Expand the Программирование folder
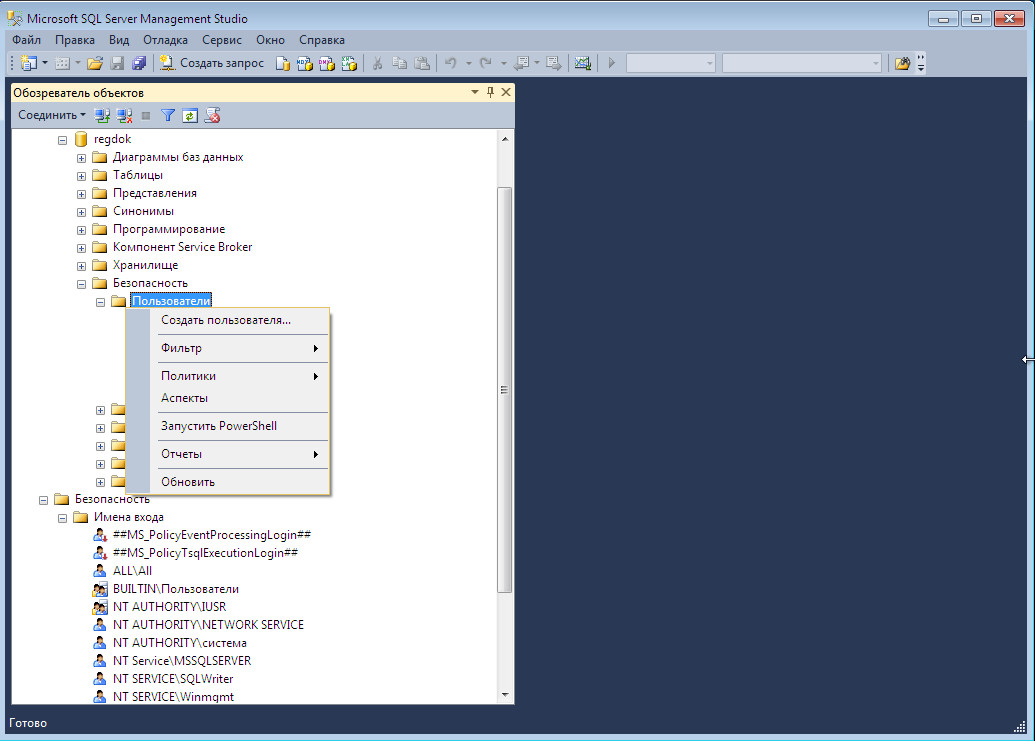This screenshot has height=741, width=1035. [81, 230]
